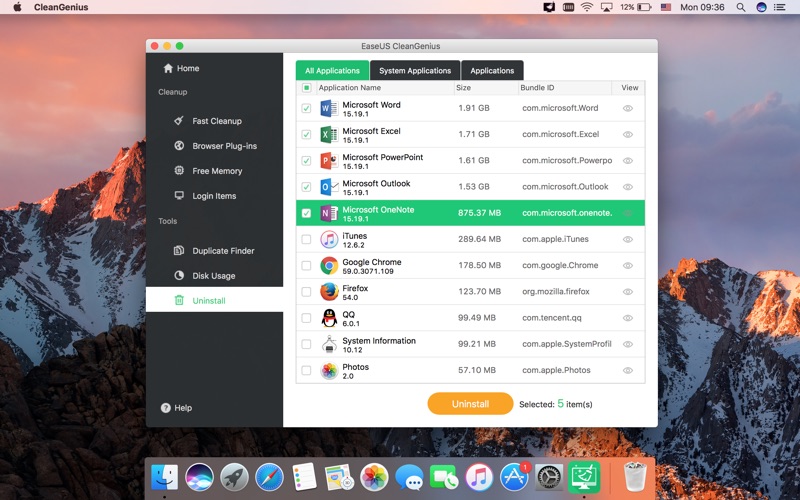Uncheck Microsoft PowerPoint checkbox

(x=306, y=161)
